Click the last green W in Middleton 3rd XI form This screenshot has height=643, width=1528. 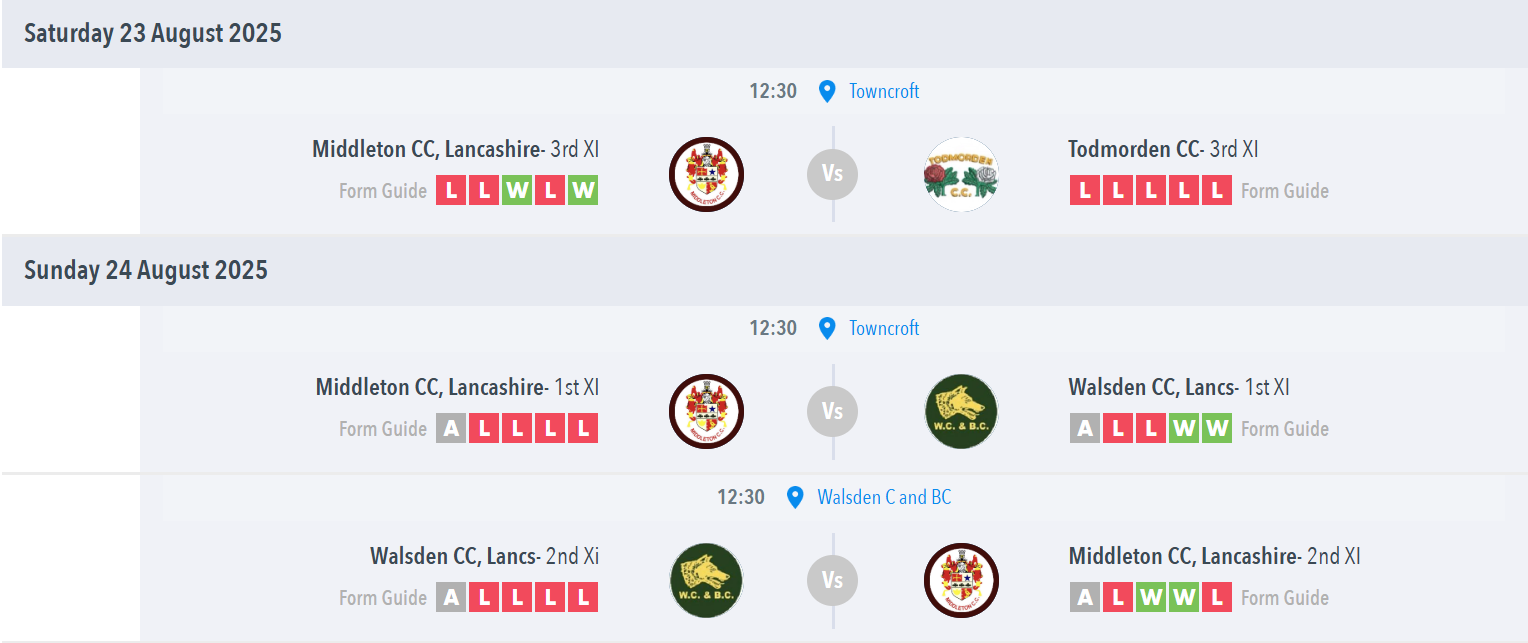coord(583,190)
